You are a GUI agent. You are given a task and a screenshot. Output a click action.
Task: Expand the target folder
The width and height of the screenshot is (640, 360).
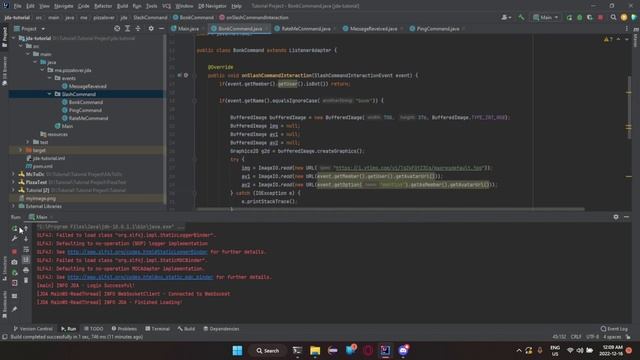[21, 150]
